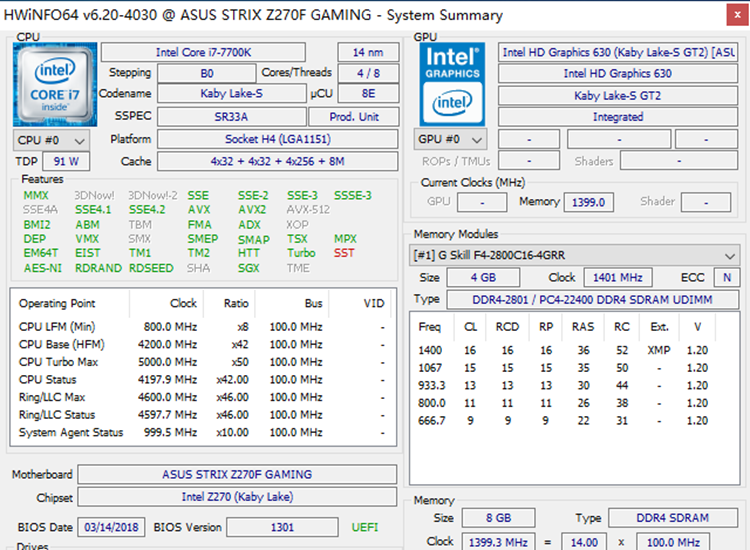Click the Operating Point column header

(x=57, y=303)
